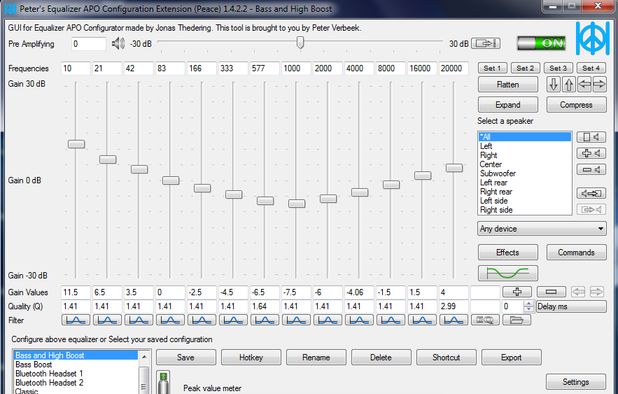Viewport: 618px width, 394px height.
Task: Shift all gains up with the up arrow
Action: [x=568, y=84]
